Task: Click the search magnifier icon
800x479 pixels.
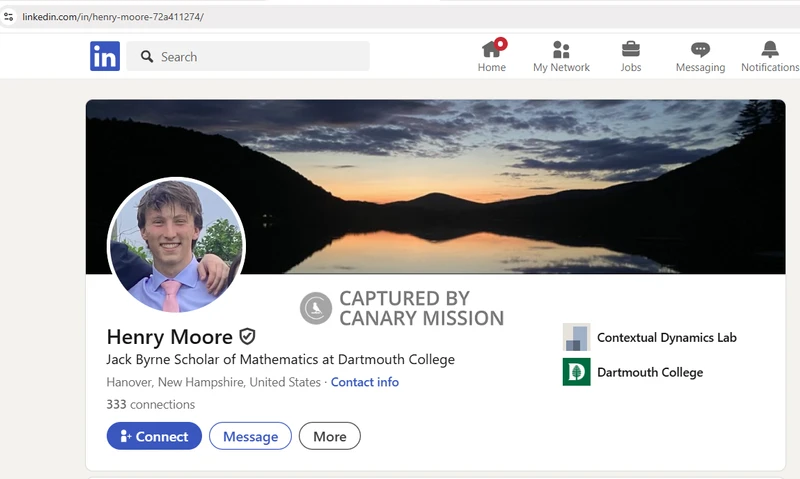Action: 147,57
